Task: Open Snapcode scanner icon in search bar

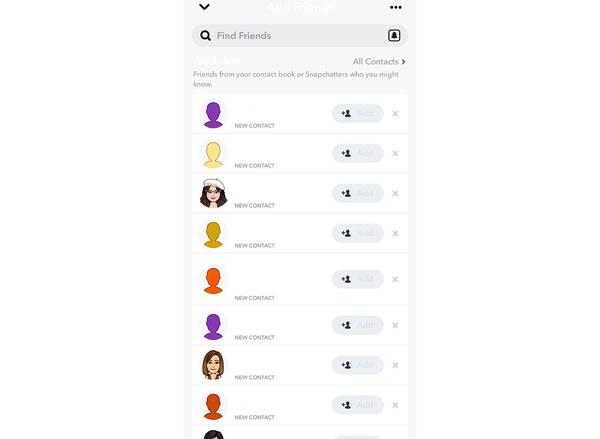Action: point(394,36)
